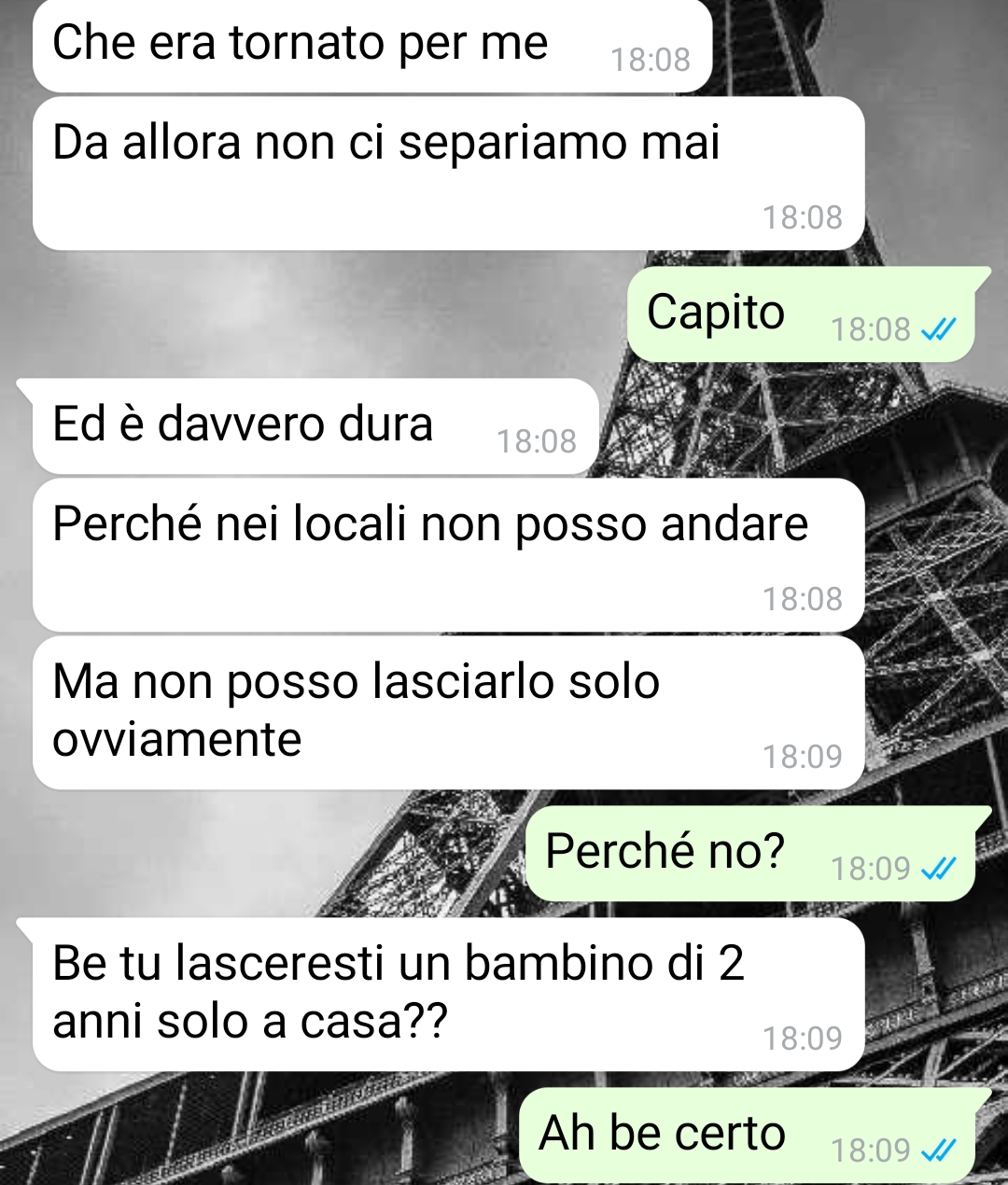Tap the 18:08 timestamp on "Che era tornato"
The image size is (1008, 1185).
(651, 60)
